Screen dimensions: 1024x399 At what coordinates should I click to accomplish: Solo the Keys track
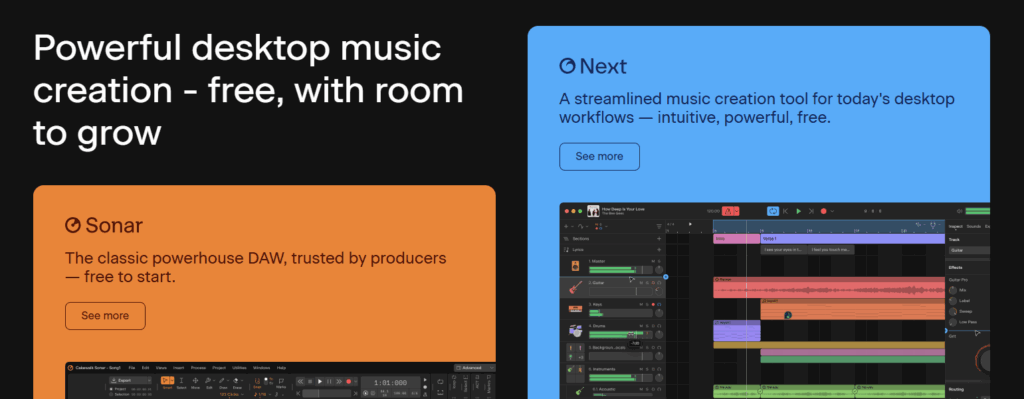pyautogui.click(x=647, y=304)
